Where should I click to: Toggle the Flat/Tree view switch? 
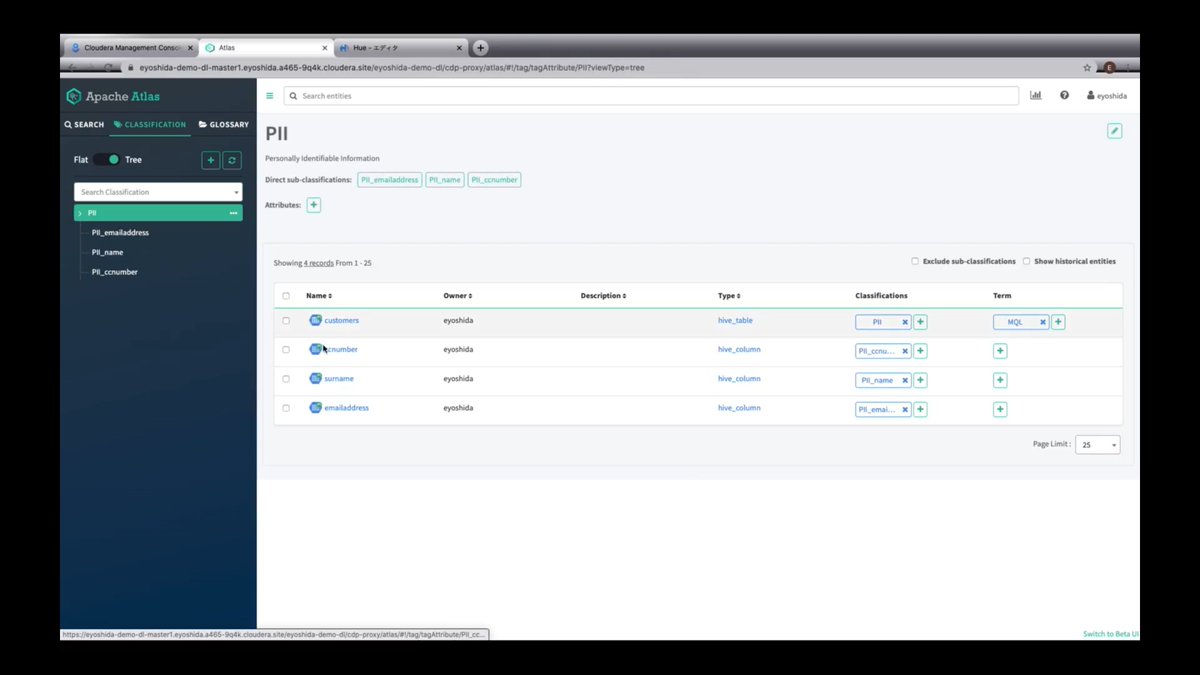[x=107, y=160]
